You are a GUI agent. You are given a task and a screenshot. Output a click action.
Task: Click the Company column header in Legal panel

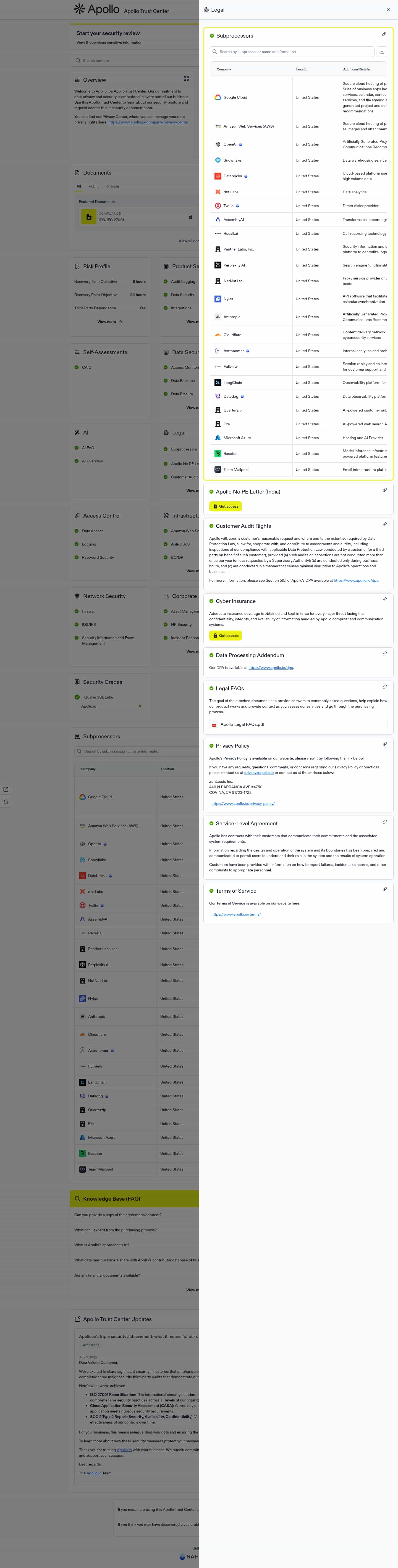pyautogui.click(x=224, y=69)
